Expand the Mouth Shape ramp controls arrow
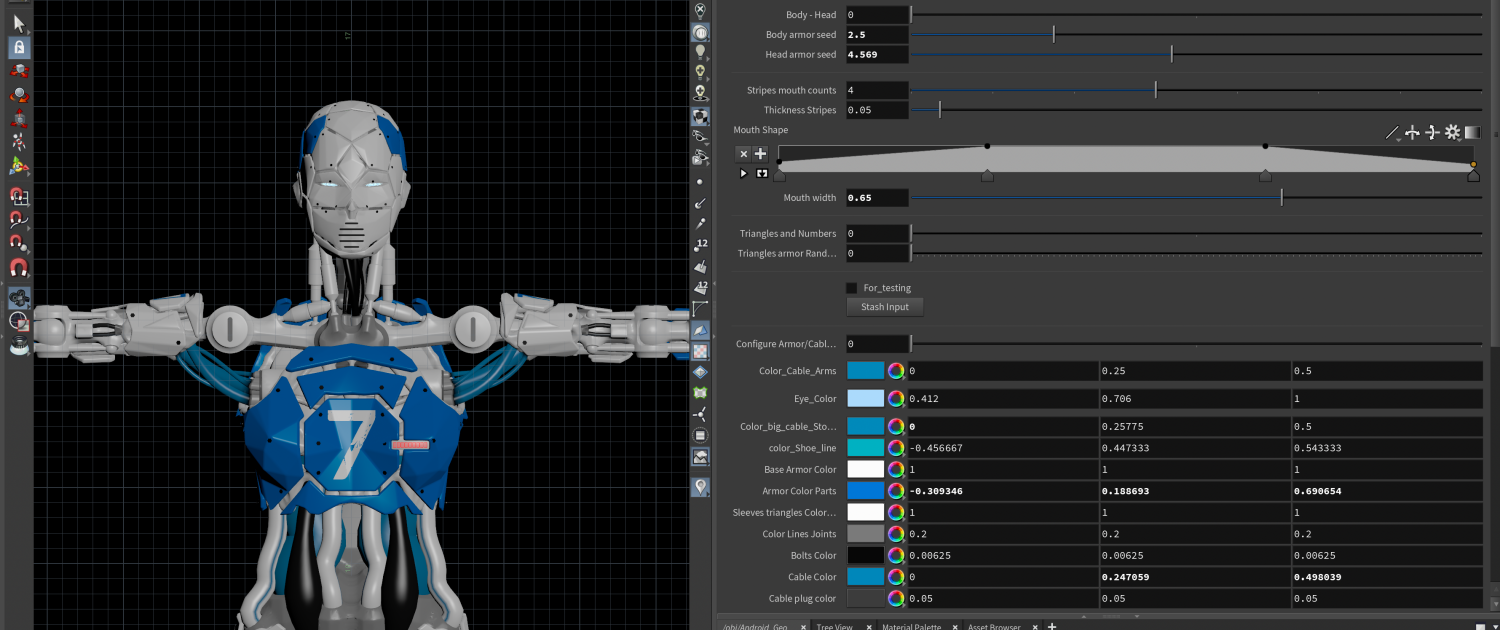 point(743,173)
